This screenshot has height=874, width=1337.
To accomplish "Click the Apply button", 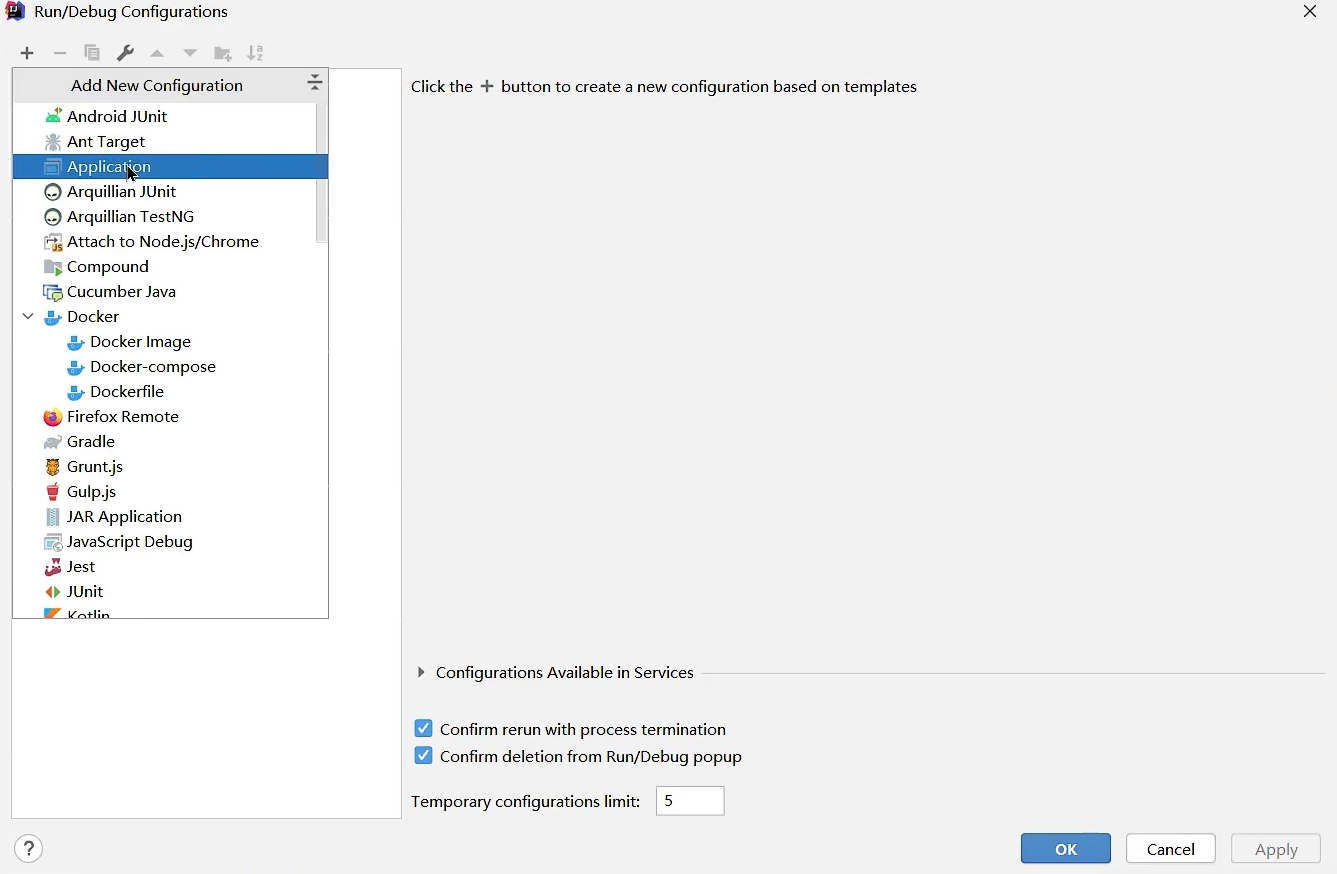I will (x=1276, y=848).
